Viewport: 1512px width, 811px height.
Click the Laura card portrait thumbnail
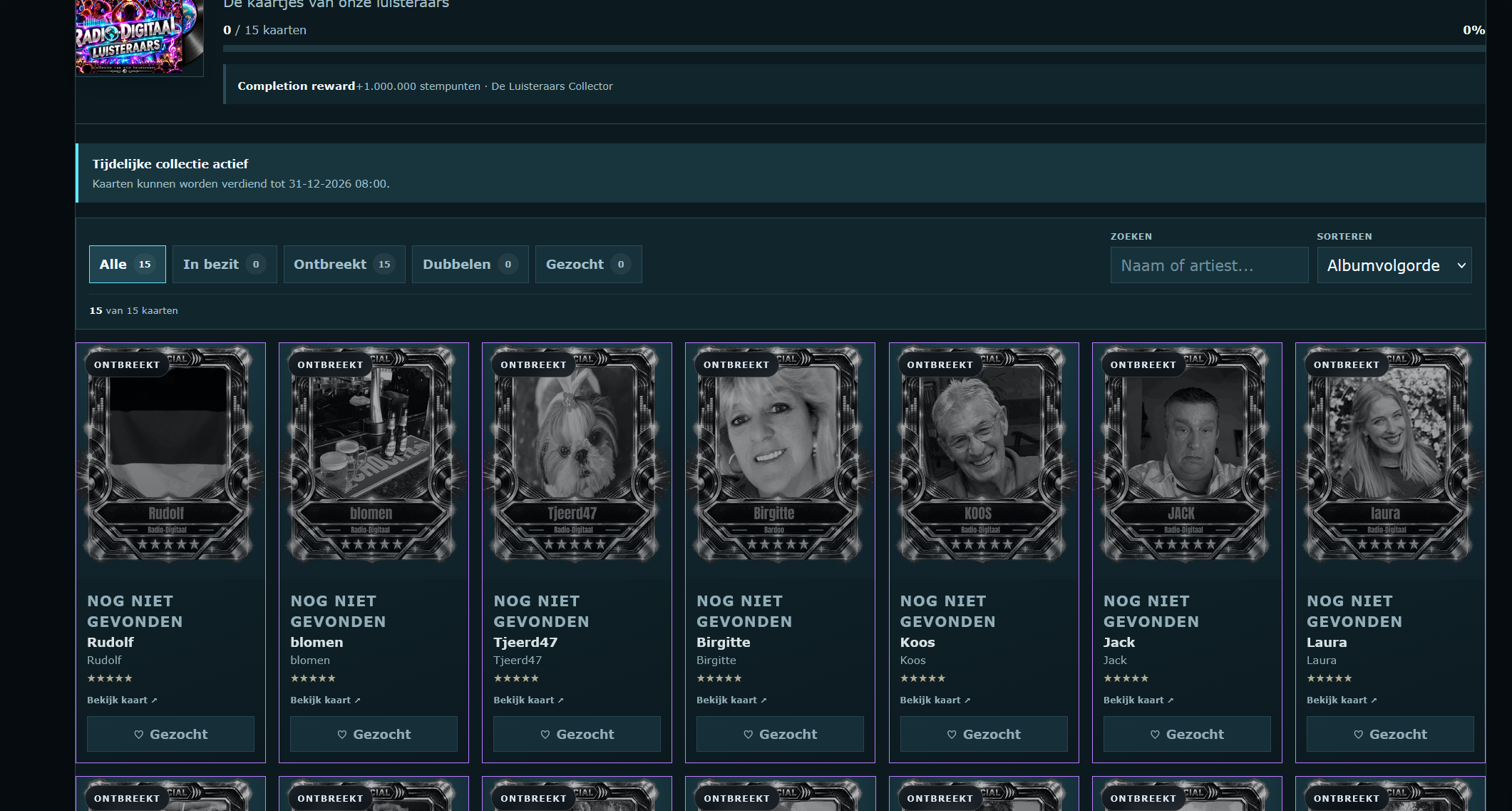tap(1389, 454)
